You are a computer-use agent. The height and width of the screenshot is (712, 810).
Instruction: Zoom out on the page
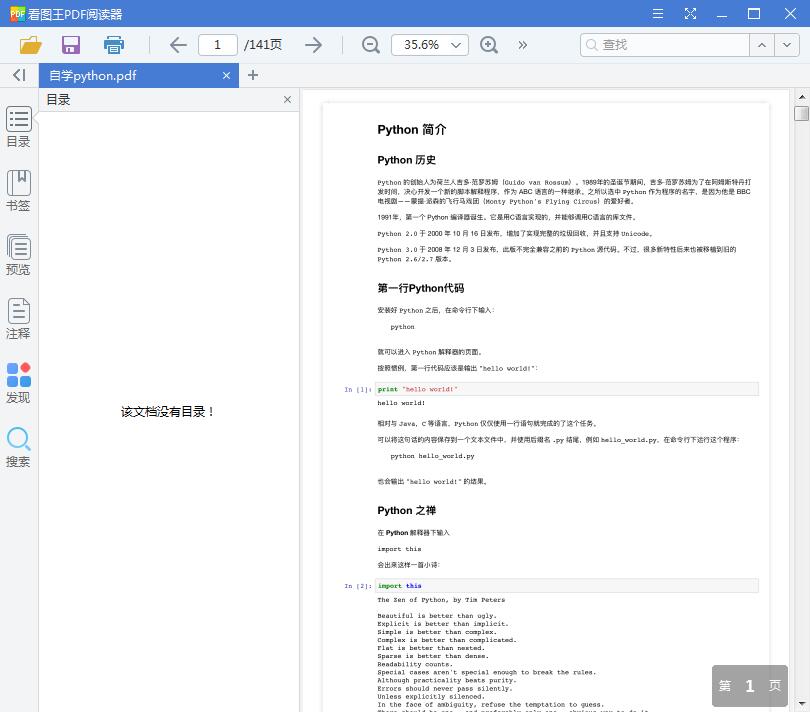tap(370, 45)
